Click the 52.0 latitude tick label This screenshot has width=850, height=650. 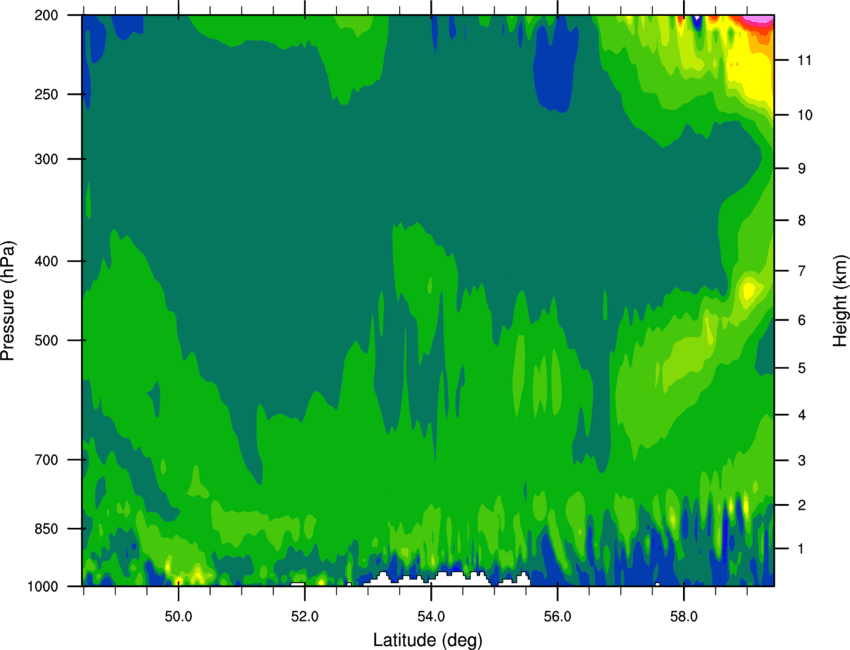305,617
